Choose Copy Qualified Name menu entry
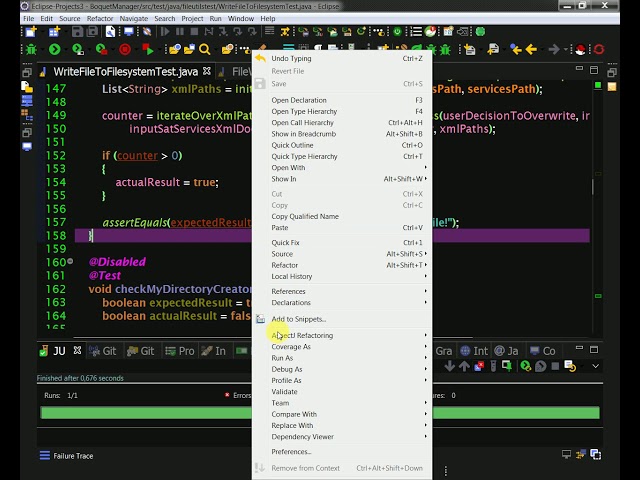640x480 pixels. point(342,216)
